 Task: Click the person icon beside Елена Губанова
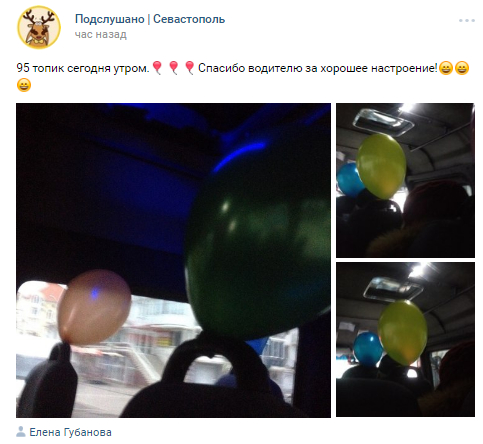click(21, 432)
